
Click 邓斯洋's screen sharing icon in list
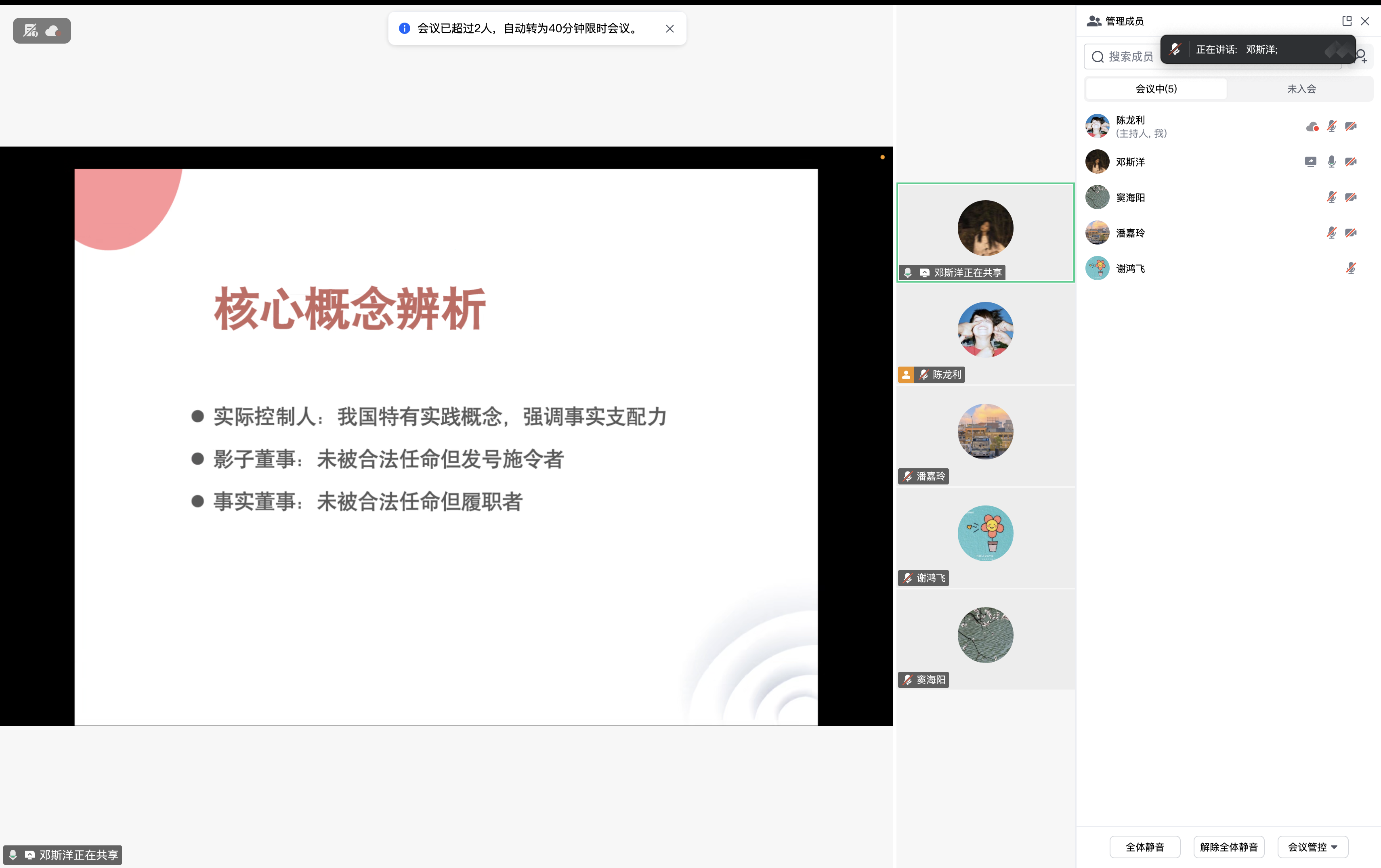[x=1310, y=162]
